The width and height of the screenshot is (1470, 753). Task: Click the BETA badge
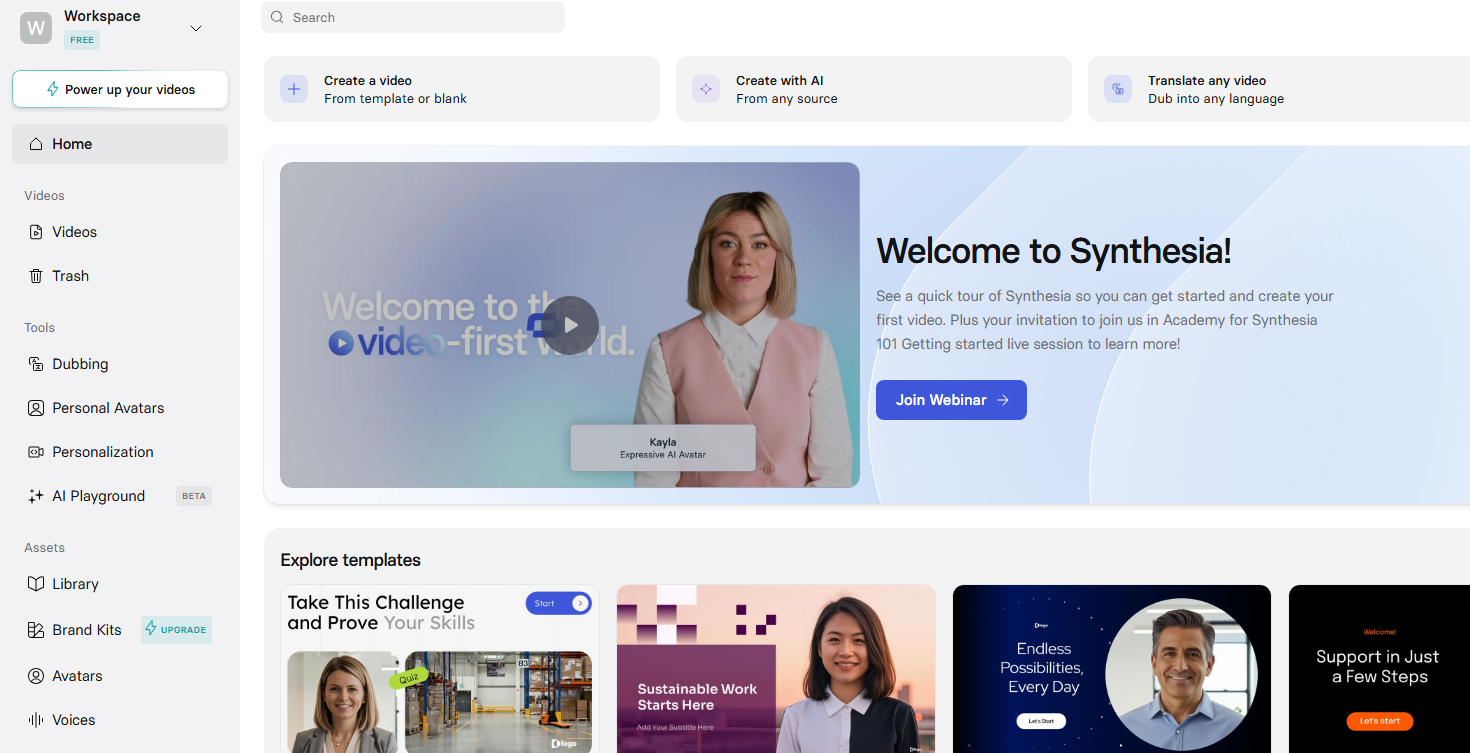tap(194, 496)
